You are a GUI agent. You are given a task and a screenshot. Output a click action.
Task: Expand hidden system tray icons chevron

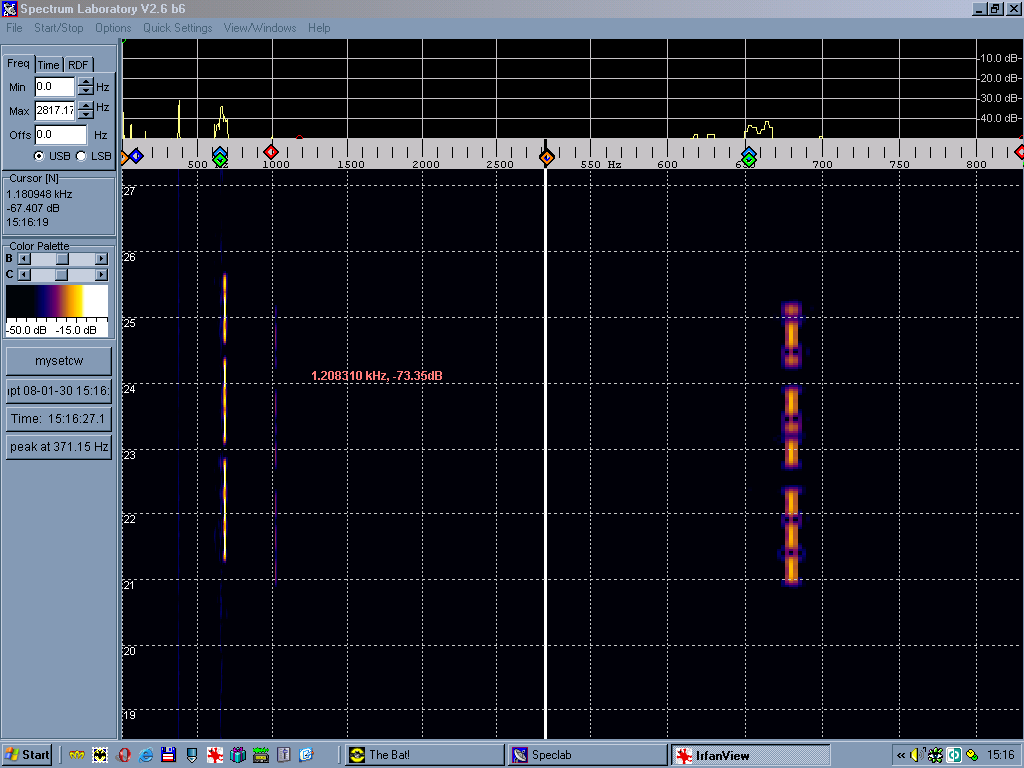tap(901, 756)
